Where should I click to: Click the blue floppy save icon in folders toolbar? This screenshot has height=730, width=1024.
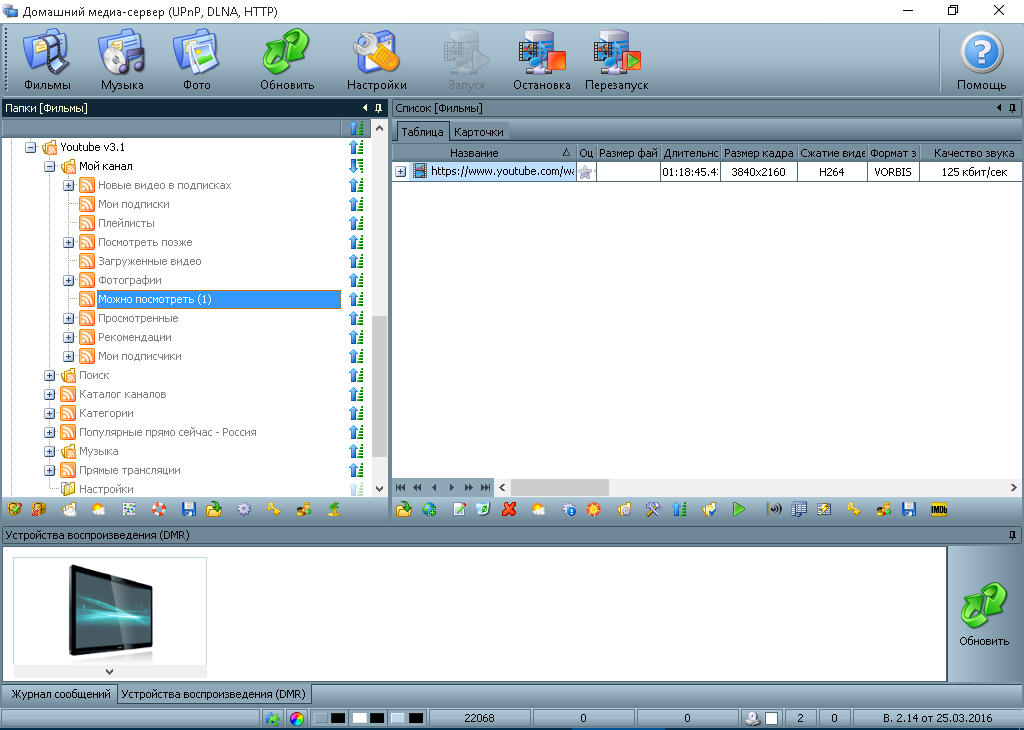coord(189,510)
